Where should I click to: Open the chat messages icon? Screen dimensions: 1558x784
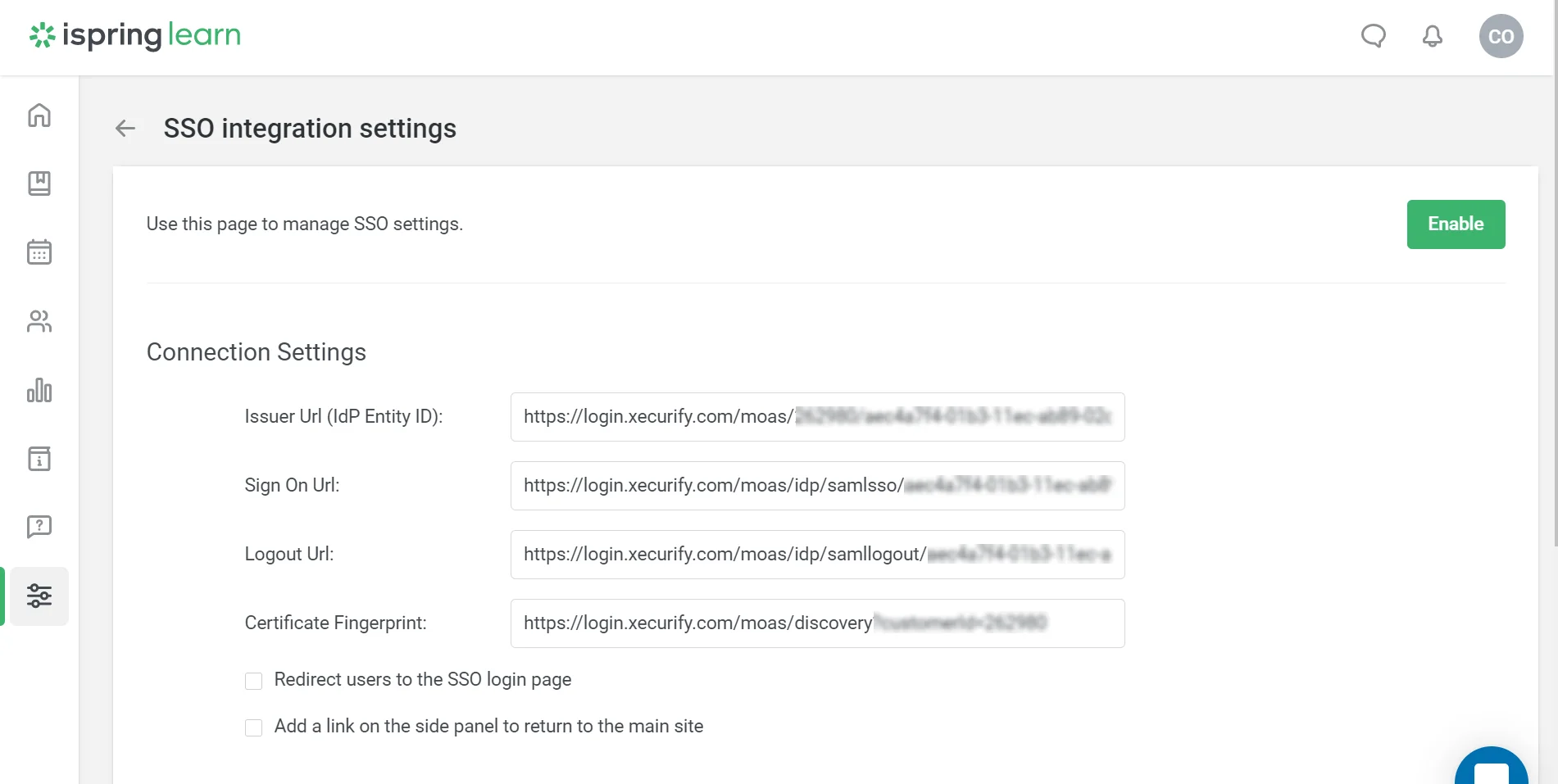click(1374, 36)
